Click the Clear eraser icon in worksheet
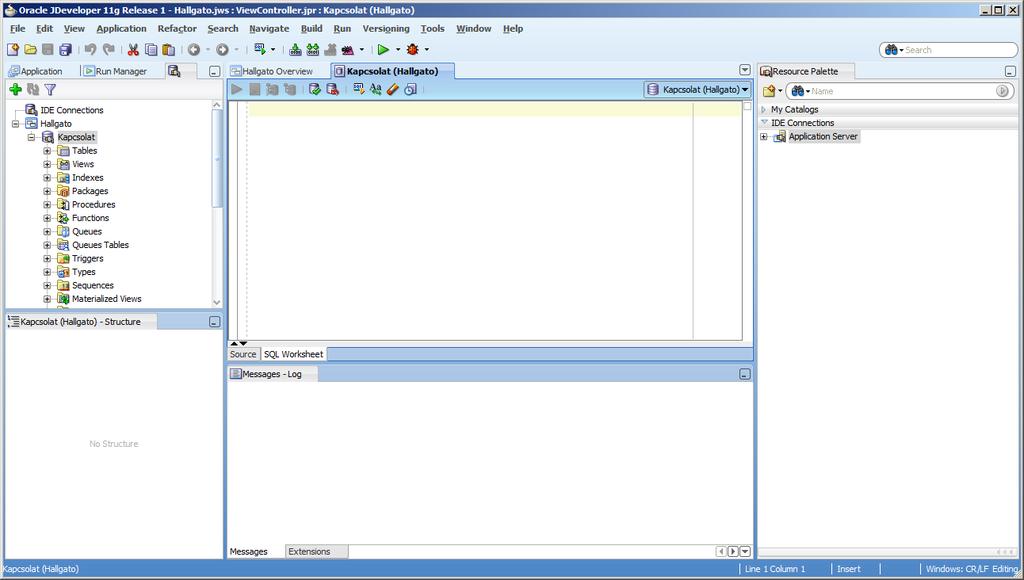1024x580 pixels. click(392, 89)
